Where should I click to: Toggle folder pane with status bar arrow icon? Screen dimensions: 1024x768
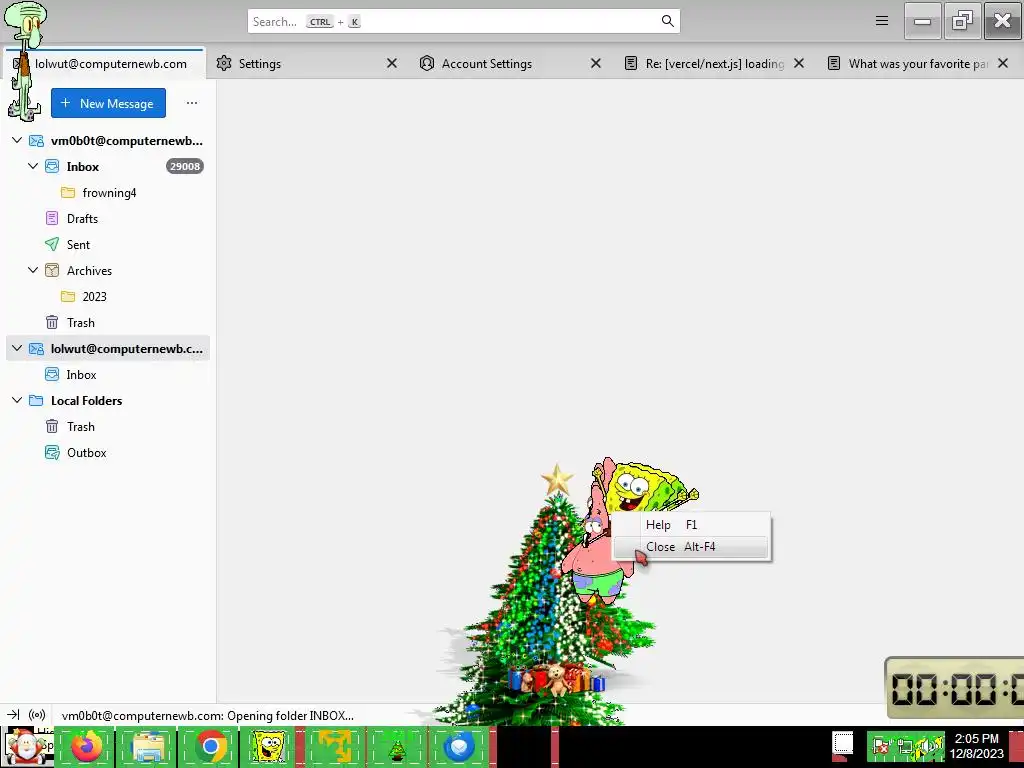(13, 715)
